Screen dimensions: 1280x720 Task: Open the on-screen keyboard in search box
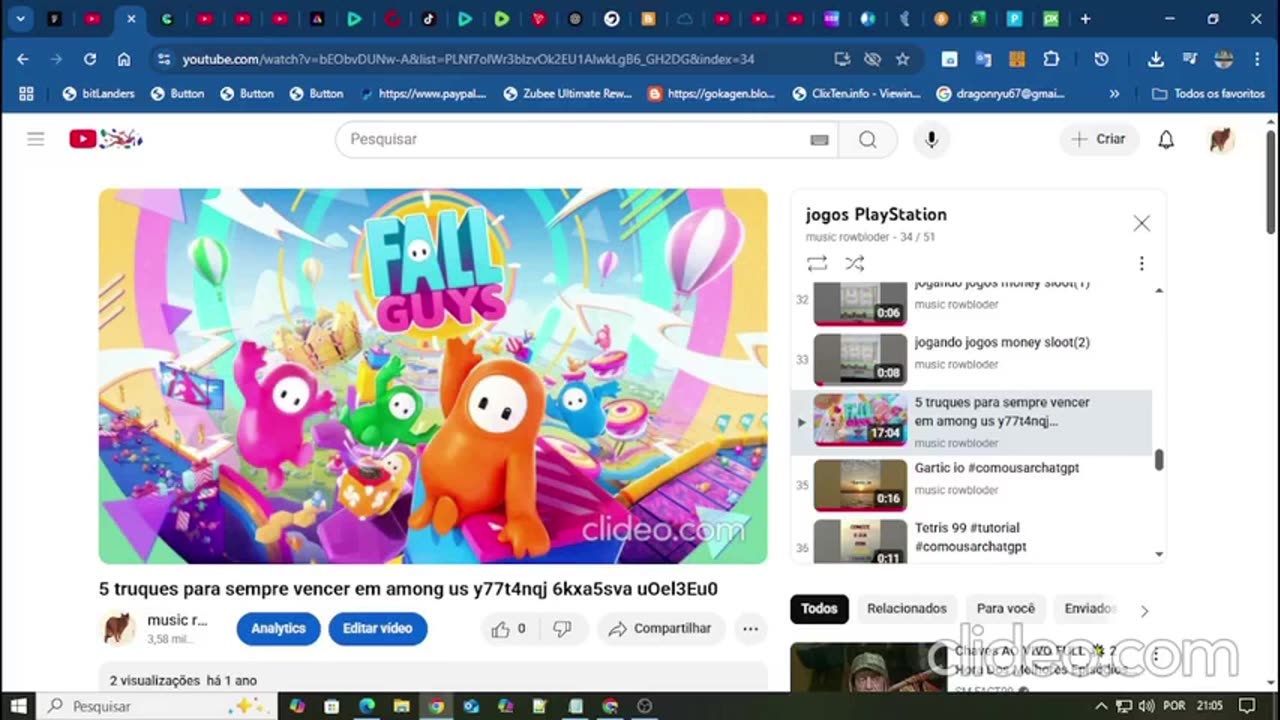(819, 140)
